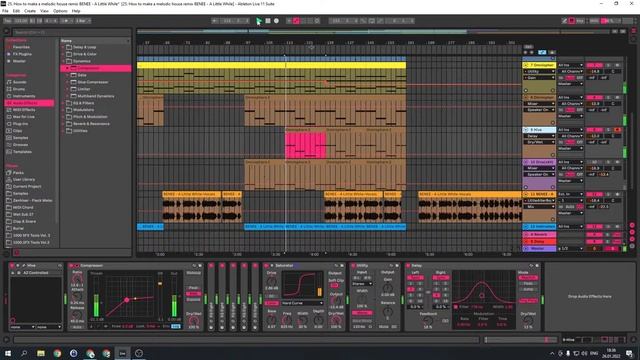Click the Tap Tempo button
The image size is (640, 360).
click(7, 21)
